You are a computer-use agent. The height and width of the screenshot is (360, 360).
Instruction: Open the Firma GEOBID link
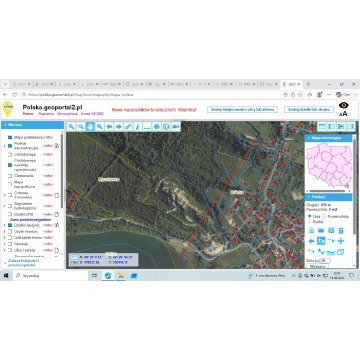[x=93, y=113]
